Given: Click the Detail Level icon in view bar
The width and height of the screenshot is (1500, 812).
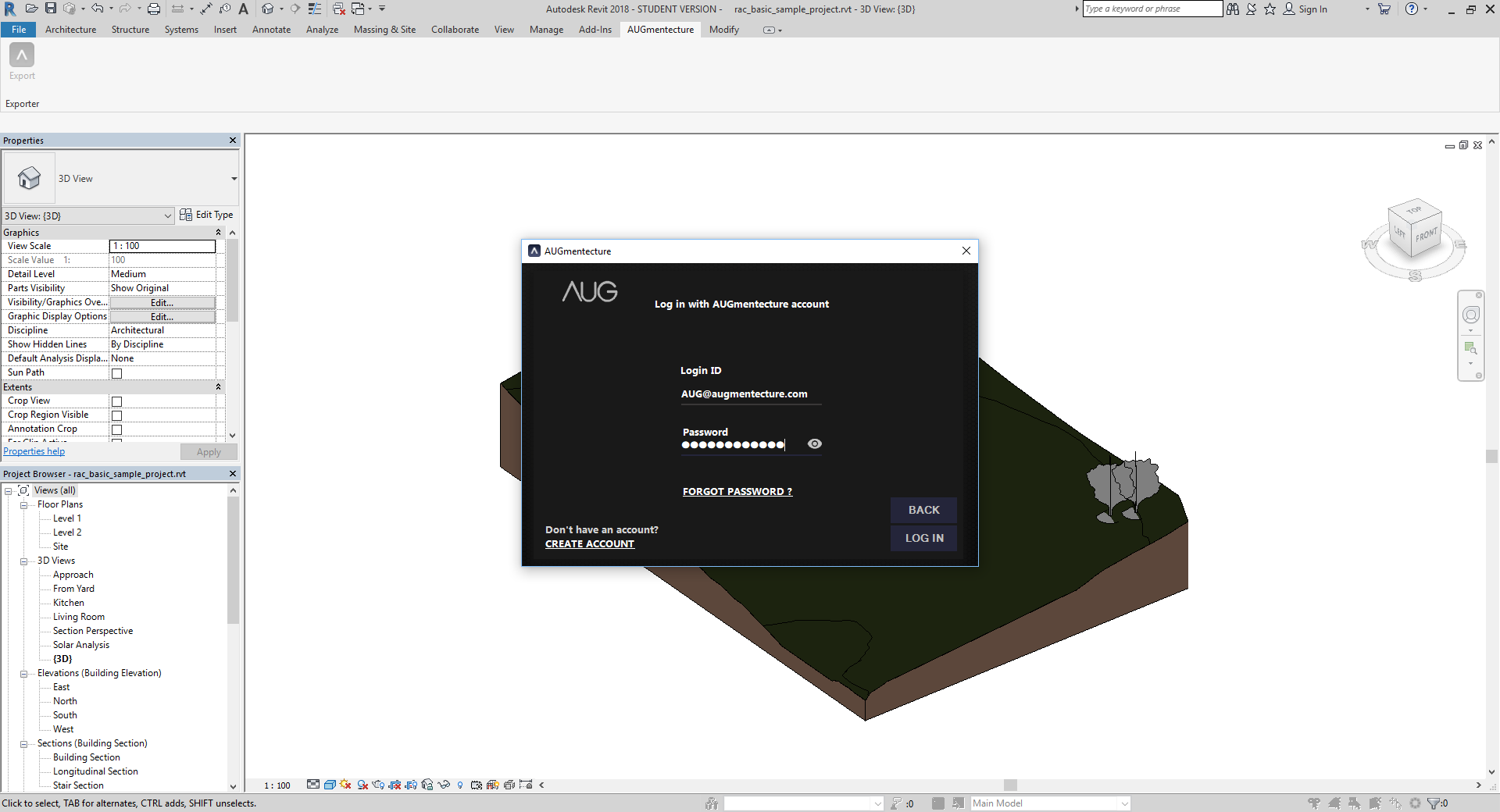Looking at the screenshot, I should tap(313, 785).
